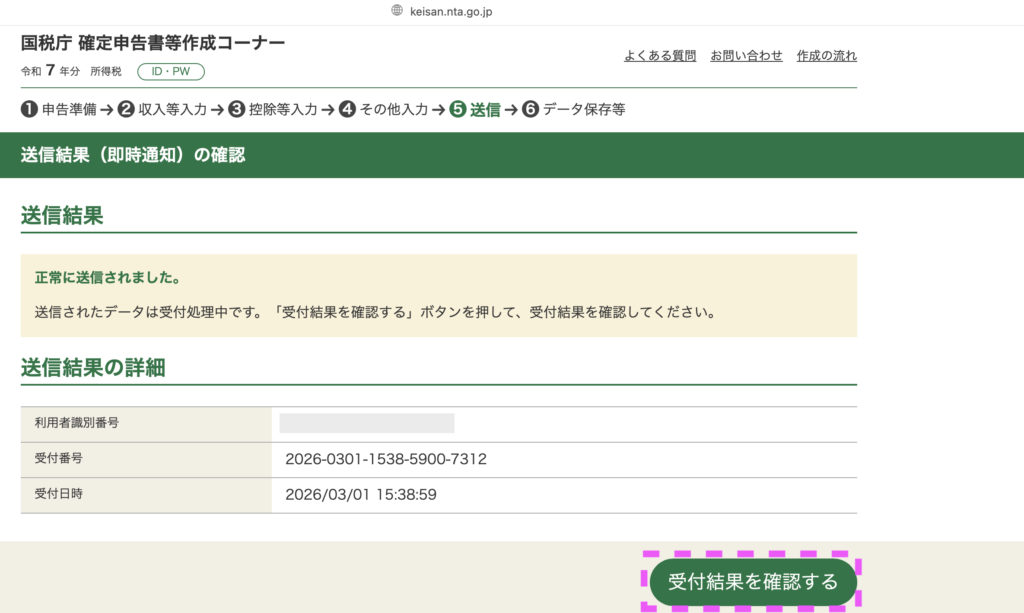Click the step 3 circle for 控除等入力
Viewport: 1024px width, 613px height.
(237, 110)
